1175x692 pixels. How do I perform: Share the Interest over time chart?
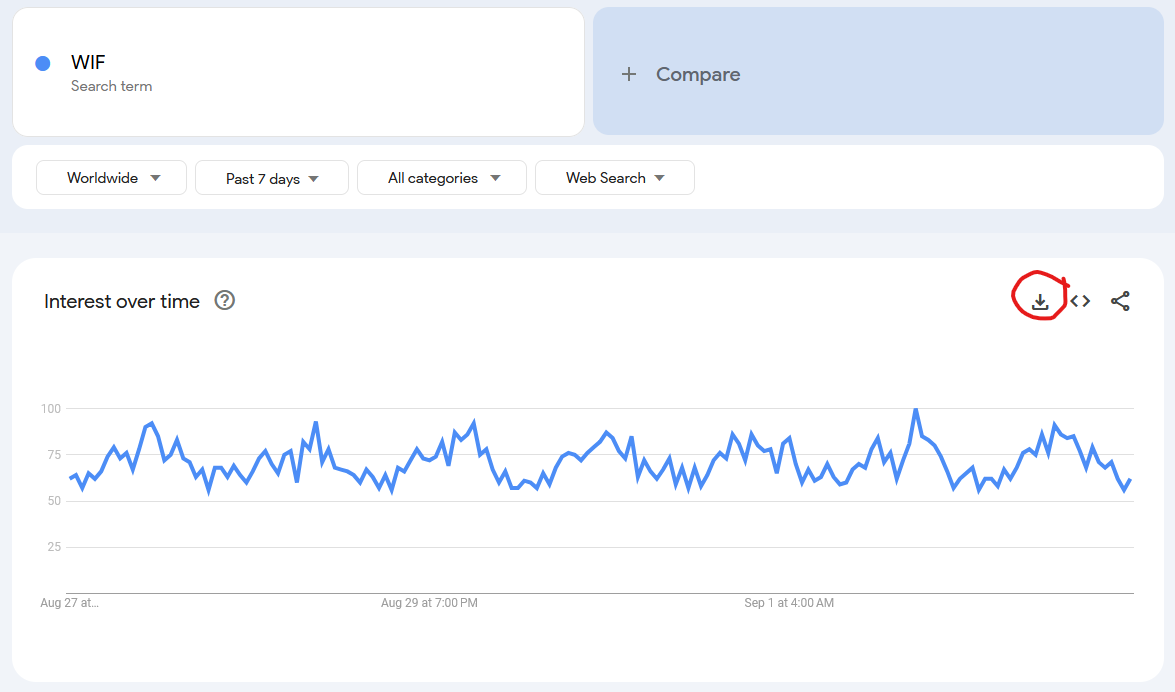(x=1121, y=299)
